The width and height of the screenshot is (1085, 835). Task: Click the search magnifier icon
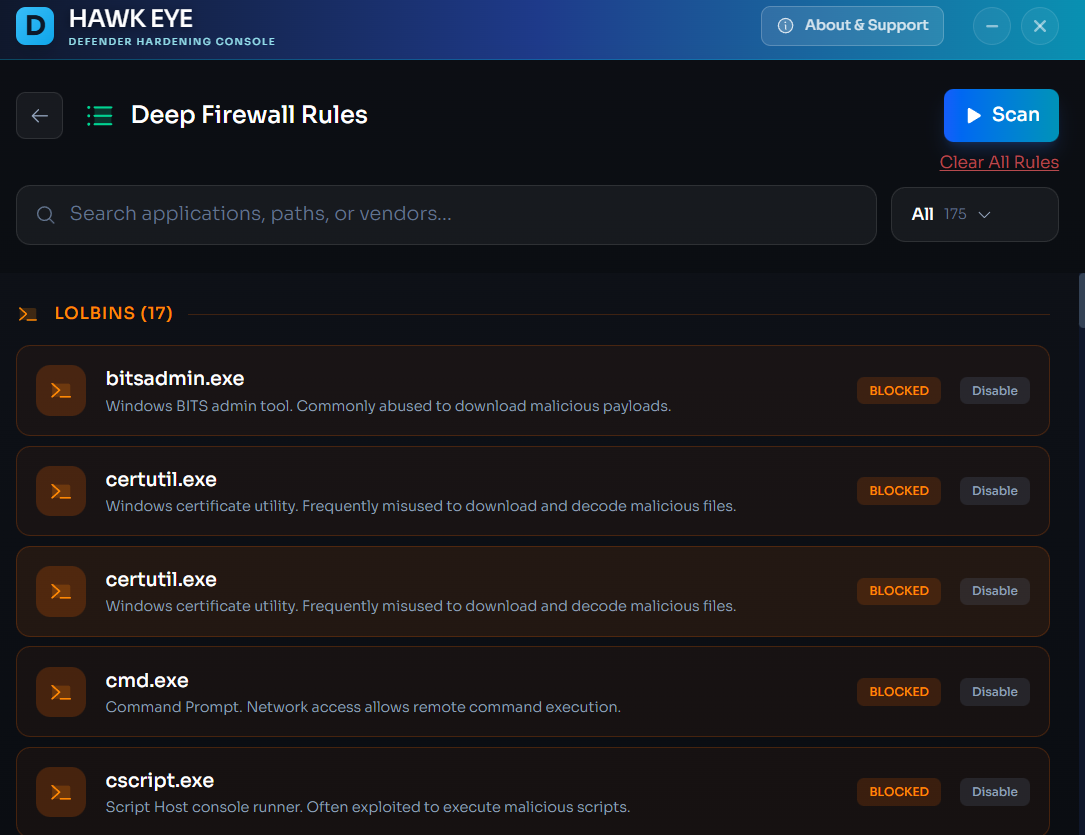coord(45,214)
